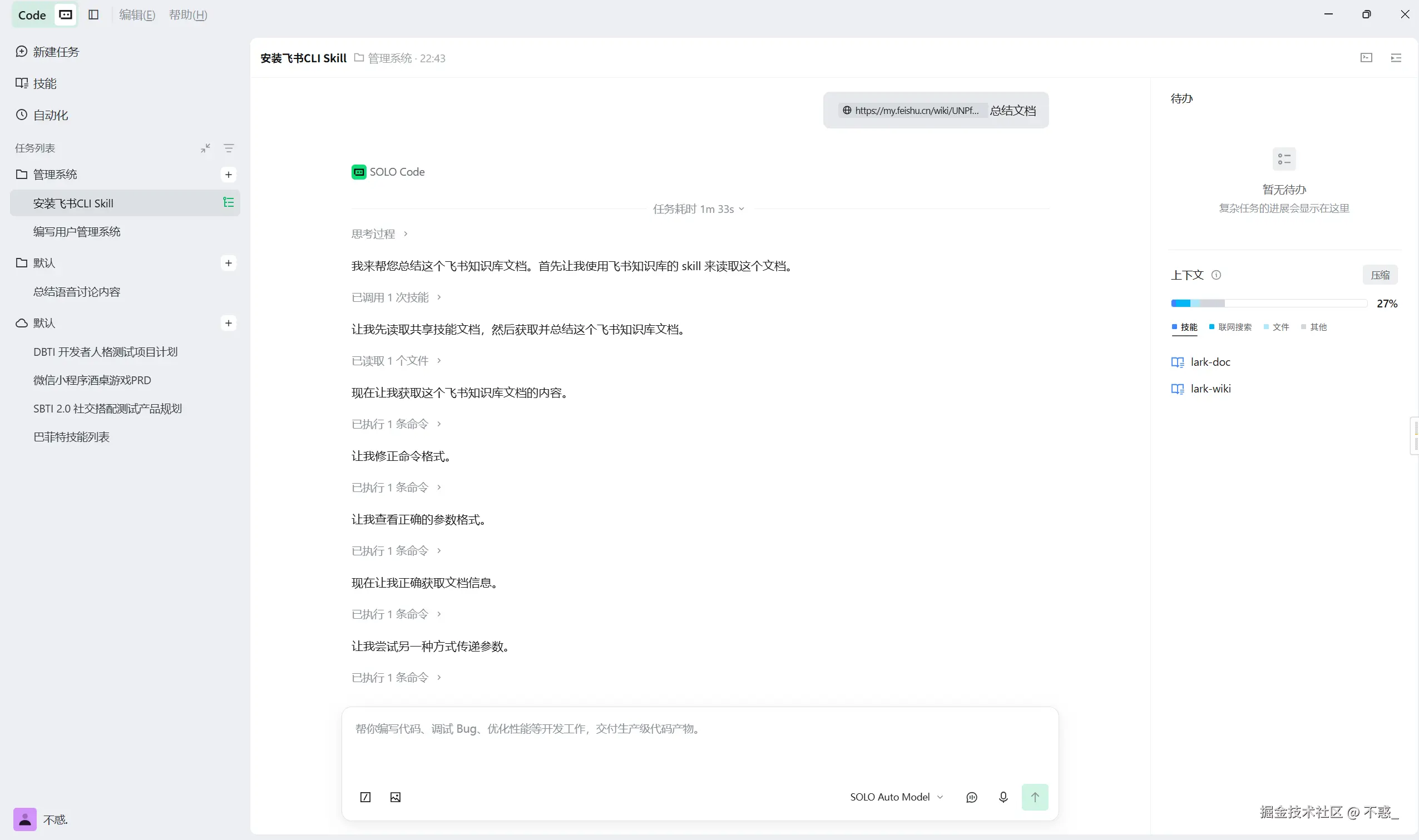Expand the 已读取 1 个文件 entry
The image size is (1419, 840).
(x=397, y=361)
